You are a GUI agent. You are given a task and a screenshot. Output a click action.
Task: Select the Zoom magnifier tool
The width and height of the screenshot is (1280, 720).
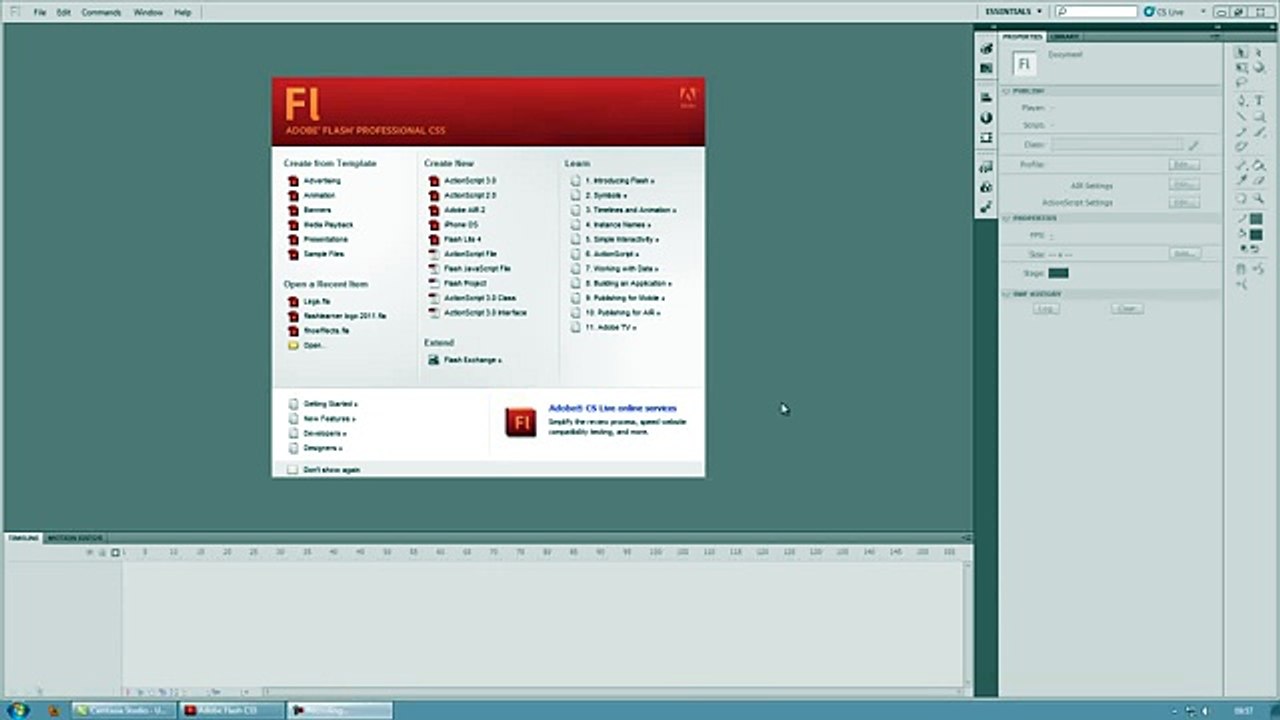point(1258,199)
